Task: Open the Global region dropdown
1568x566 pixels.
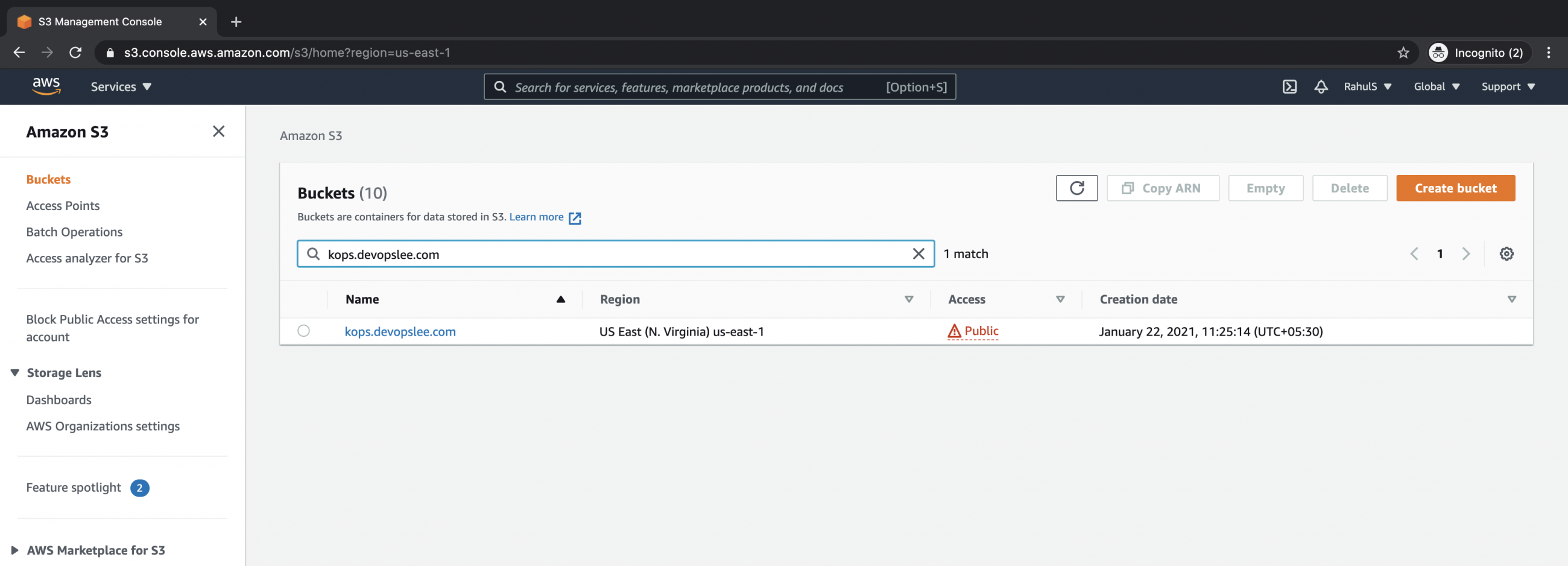Action: (1437, 86)
